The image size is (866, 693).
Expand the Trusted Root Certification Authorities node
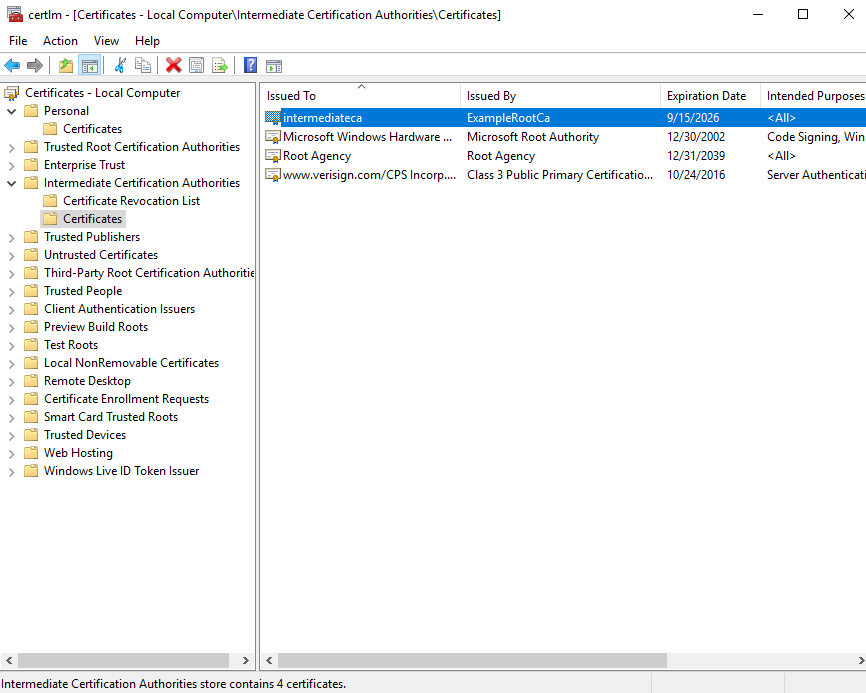tap(12, 147)
